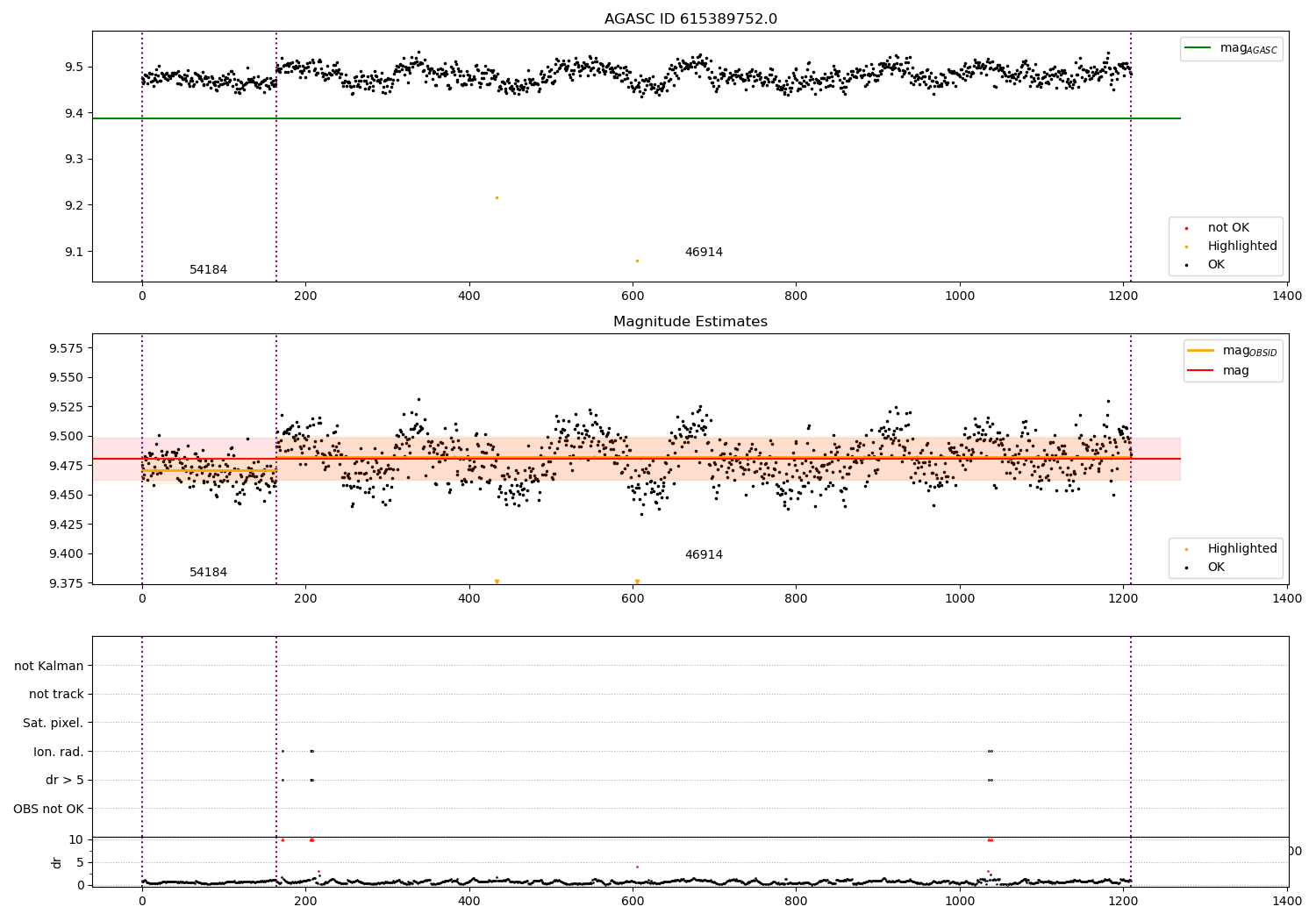
Task: Click highlighted orange point near 9.08 magnitude
Action: coord(637,261)
